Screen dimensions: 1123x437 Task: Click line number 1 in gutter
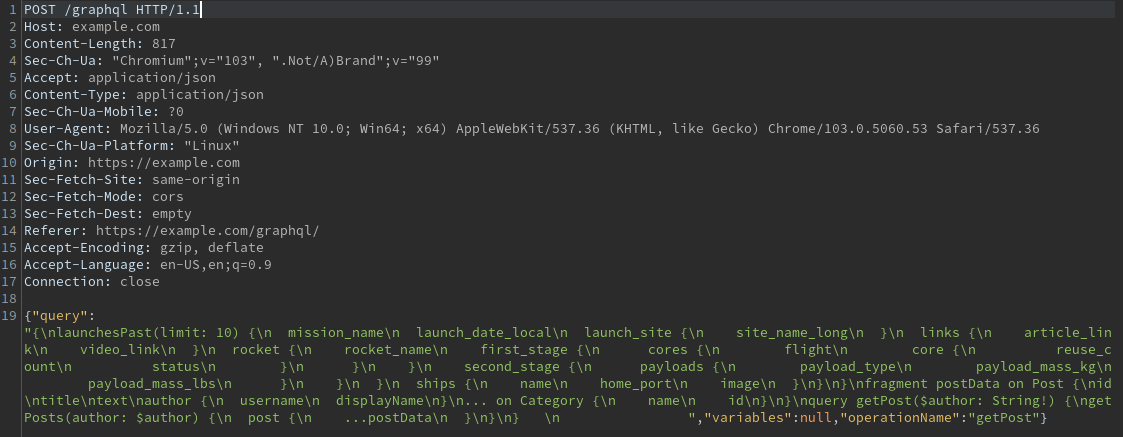pos(13,9)
